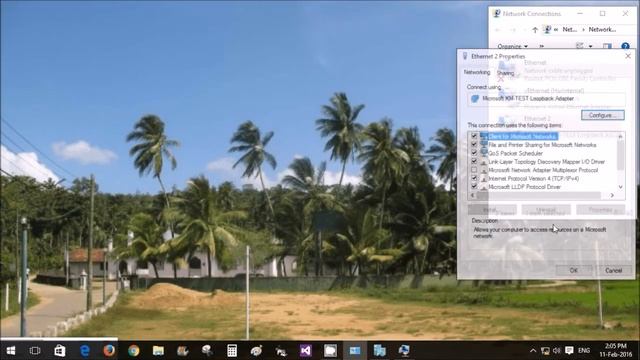The image size is (640, 360).
Task: Click the Microsoft KM-TEST Loopback Adapter field
Action: coord(546,99)
